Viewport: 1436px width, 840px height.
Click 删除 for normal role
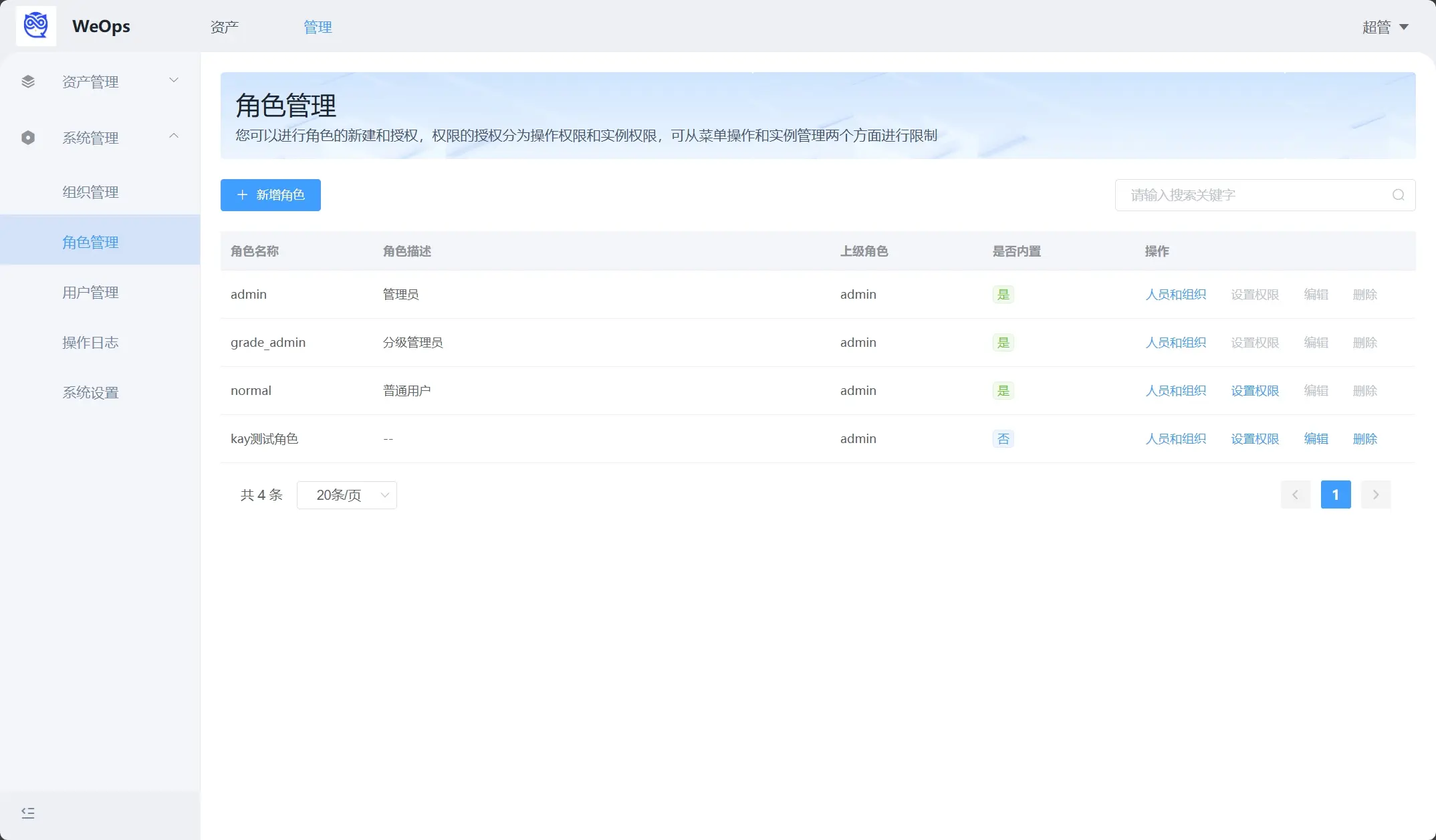pos(1365,391)
